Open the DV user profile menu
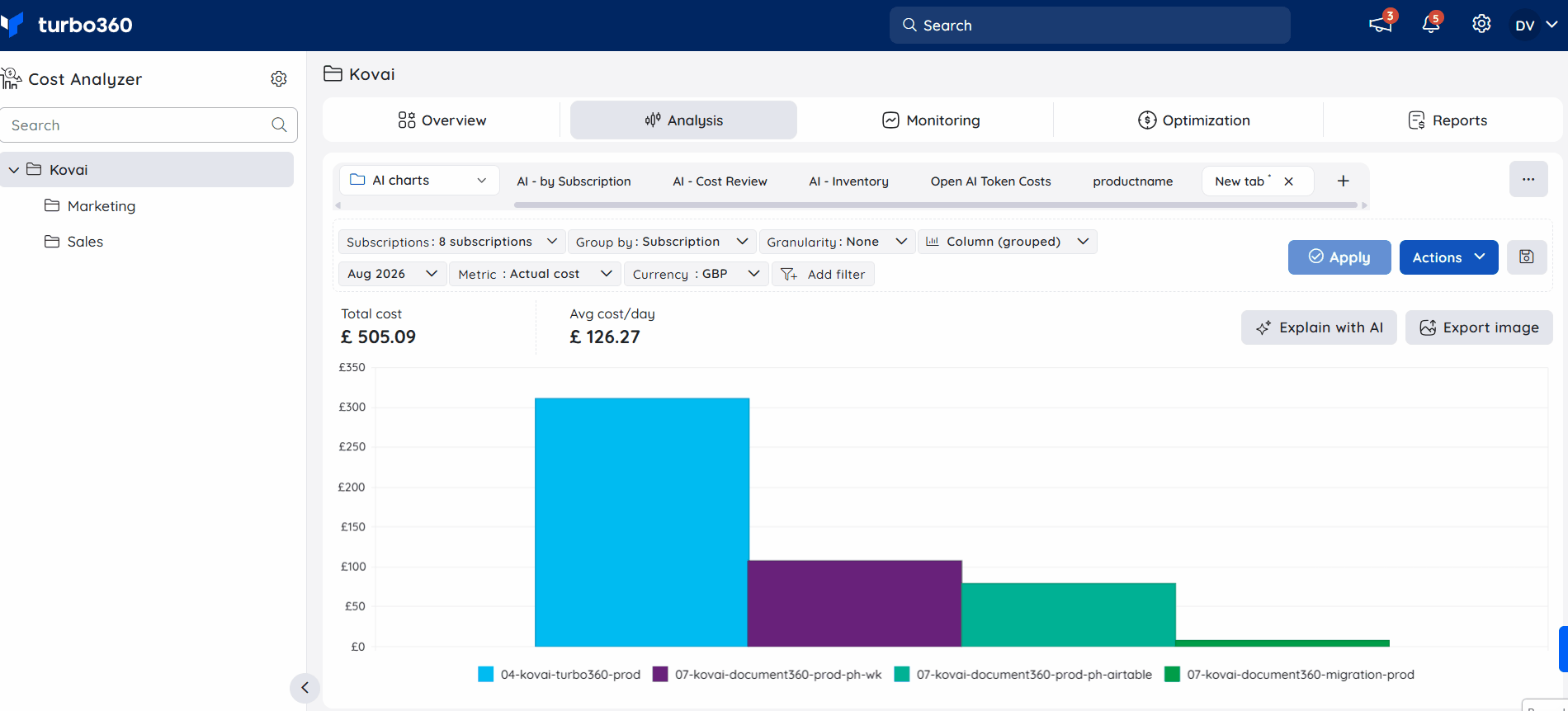 click(x=1536, y=25)
